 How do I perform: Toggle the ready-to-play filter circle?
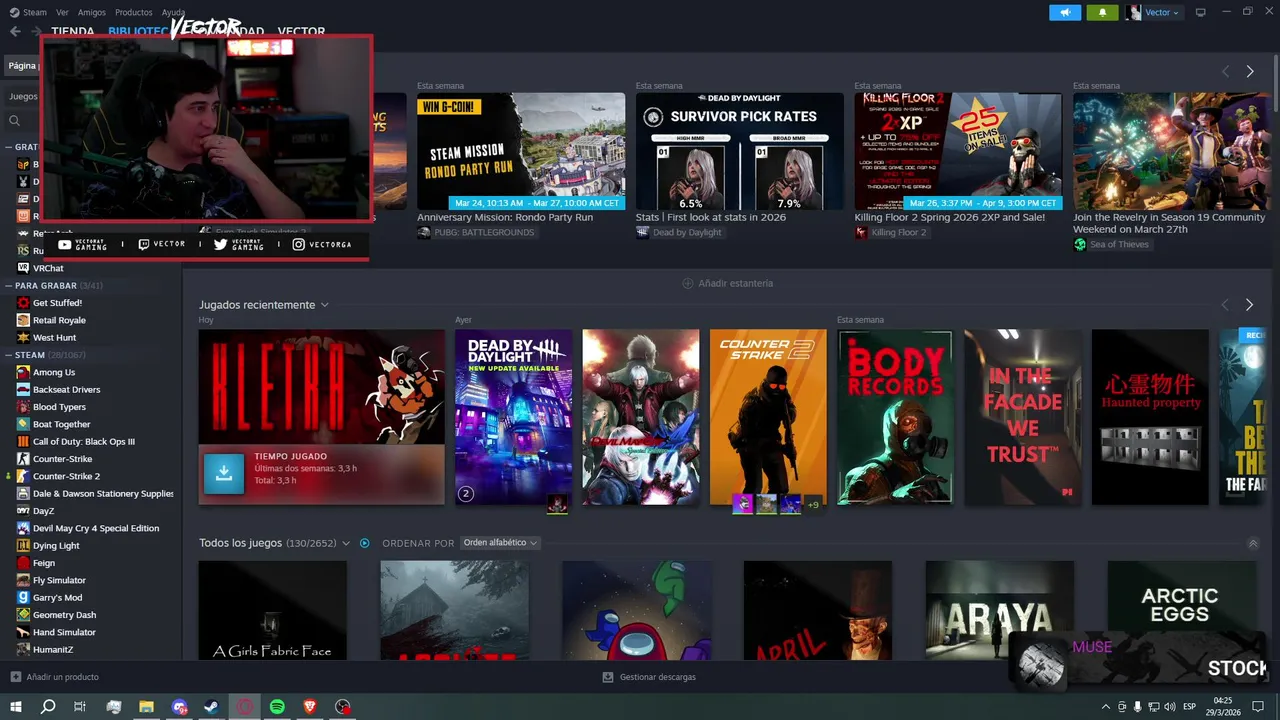click(x=365, y=543)
